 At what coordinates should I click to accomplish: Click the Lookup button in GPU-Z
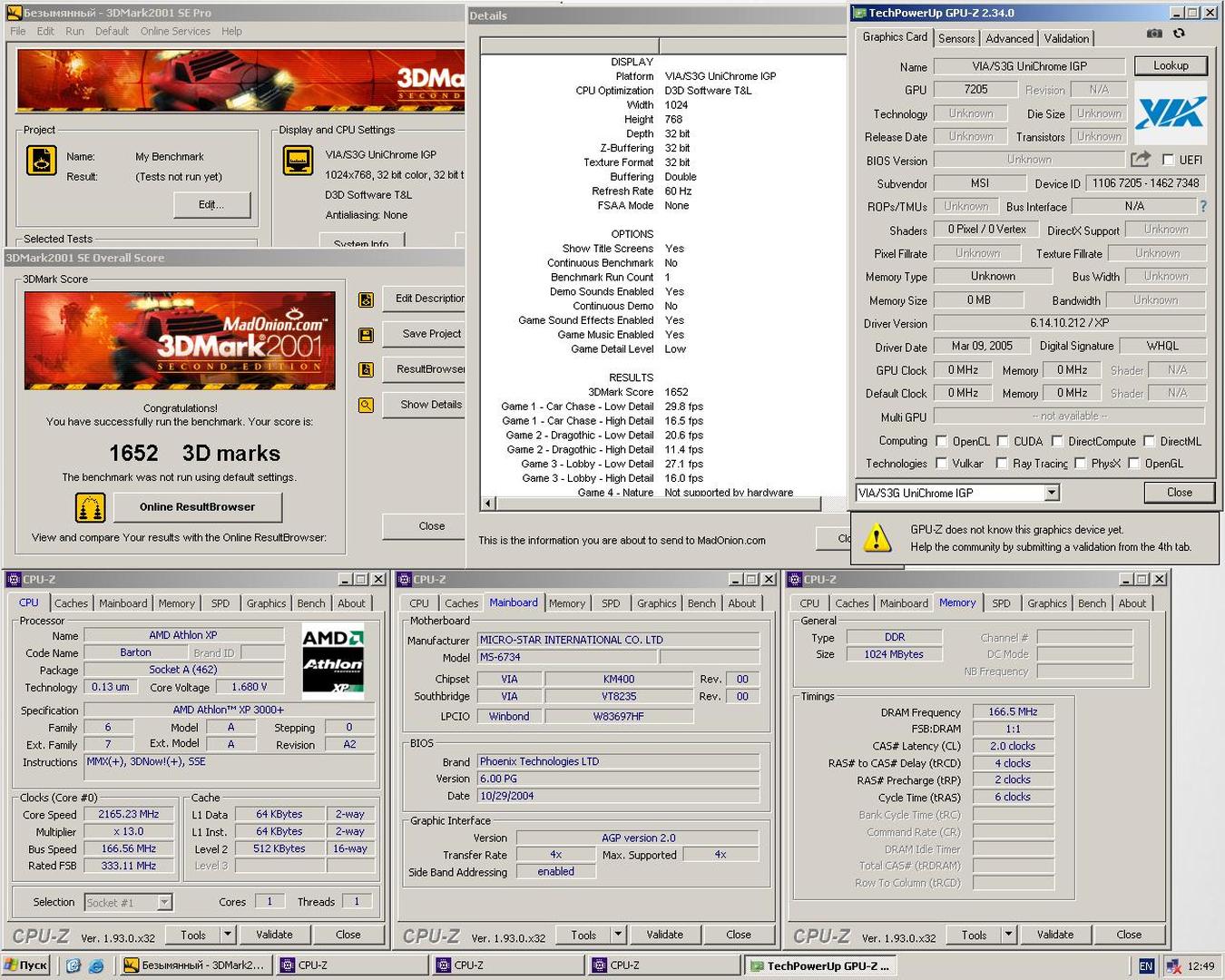tap(1171, 65)
